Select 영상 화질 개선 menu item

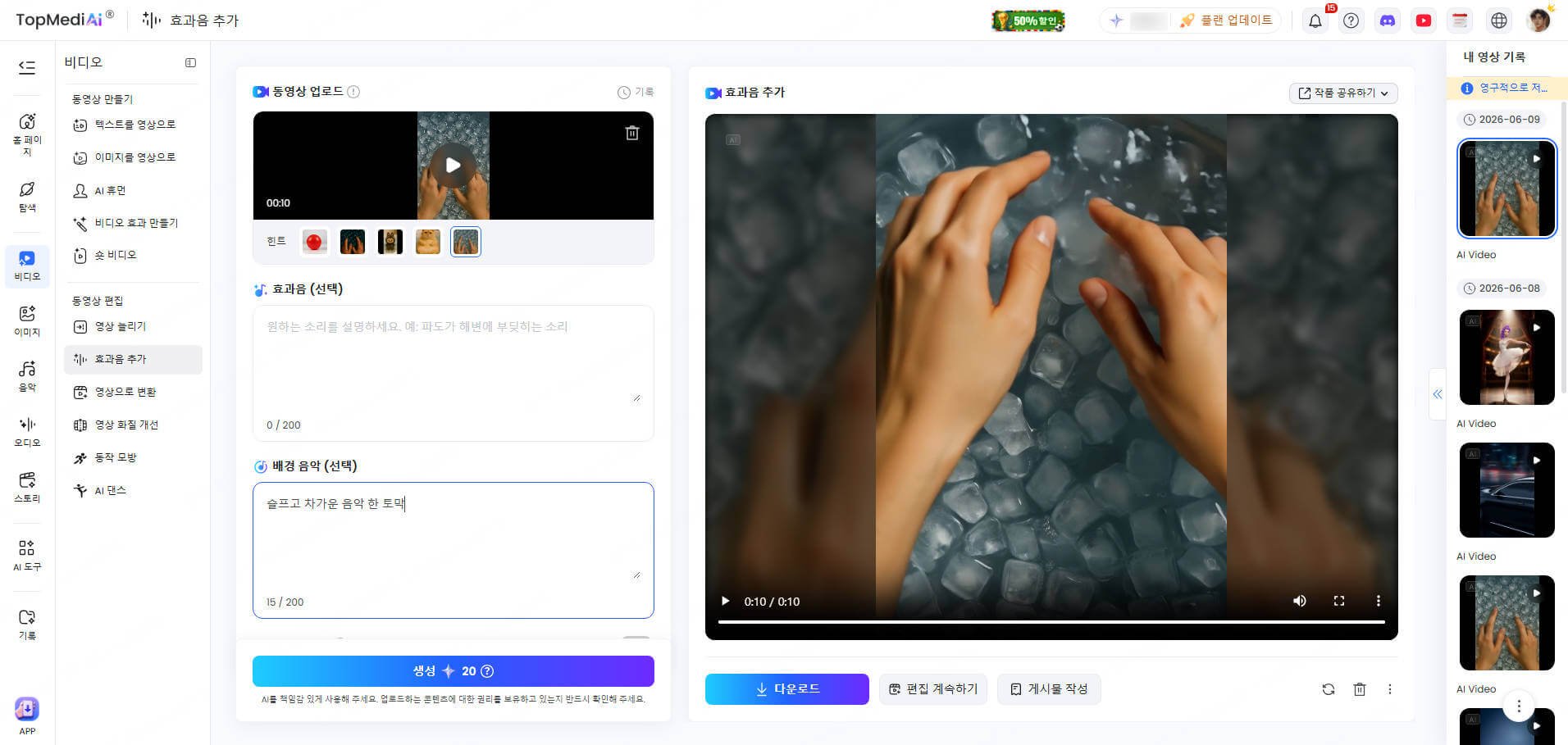tap(134, 425)
